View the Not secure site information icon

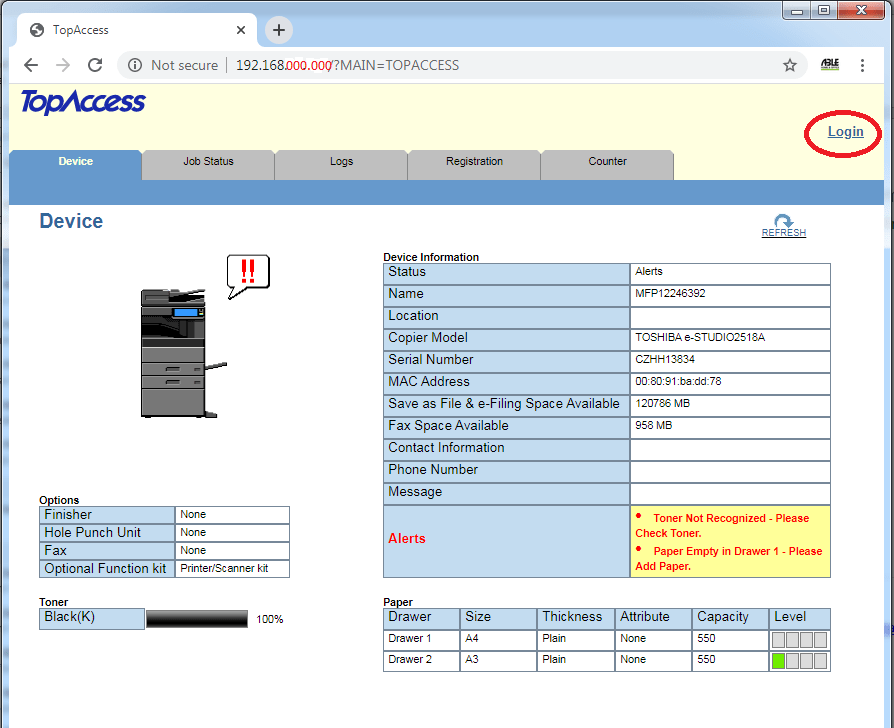tap(134, 64)
